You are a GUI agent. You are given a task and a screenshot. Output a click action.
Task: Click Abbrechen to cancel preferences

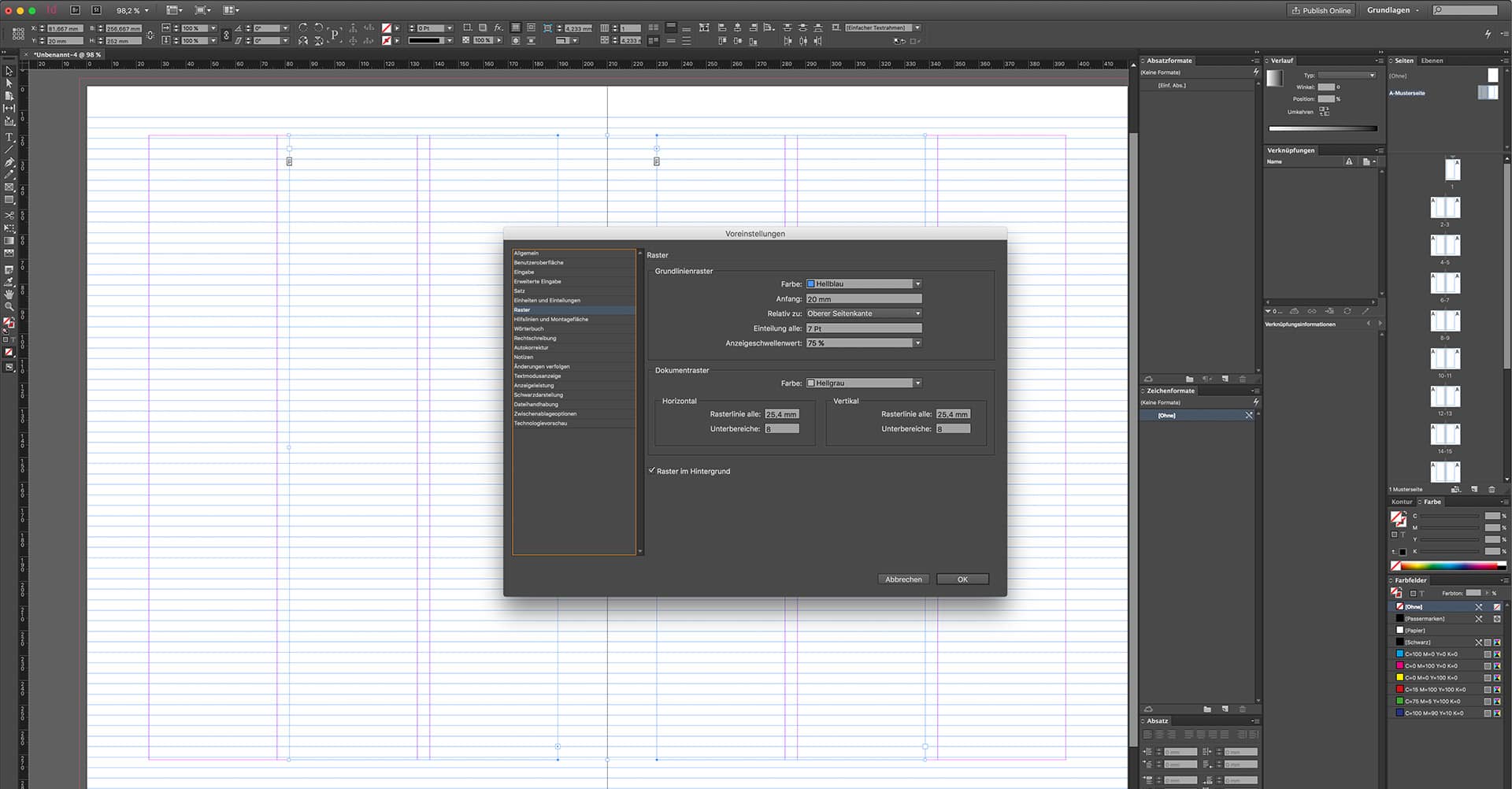[903, 579]
